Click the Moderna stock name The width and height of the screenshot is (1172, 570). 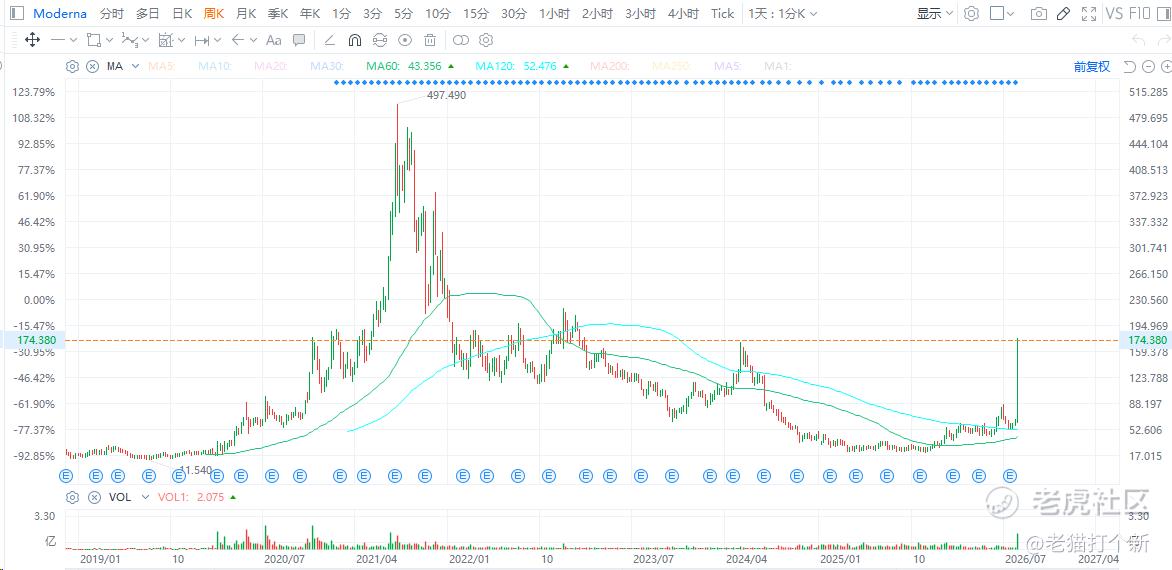tap(60, 13)
